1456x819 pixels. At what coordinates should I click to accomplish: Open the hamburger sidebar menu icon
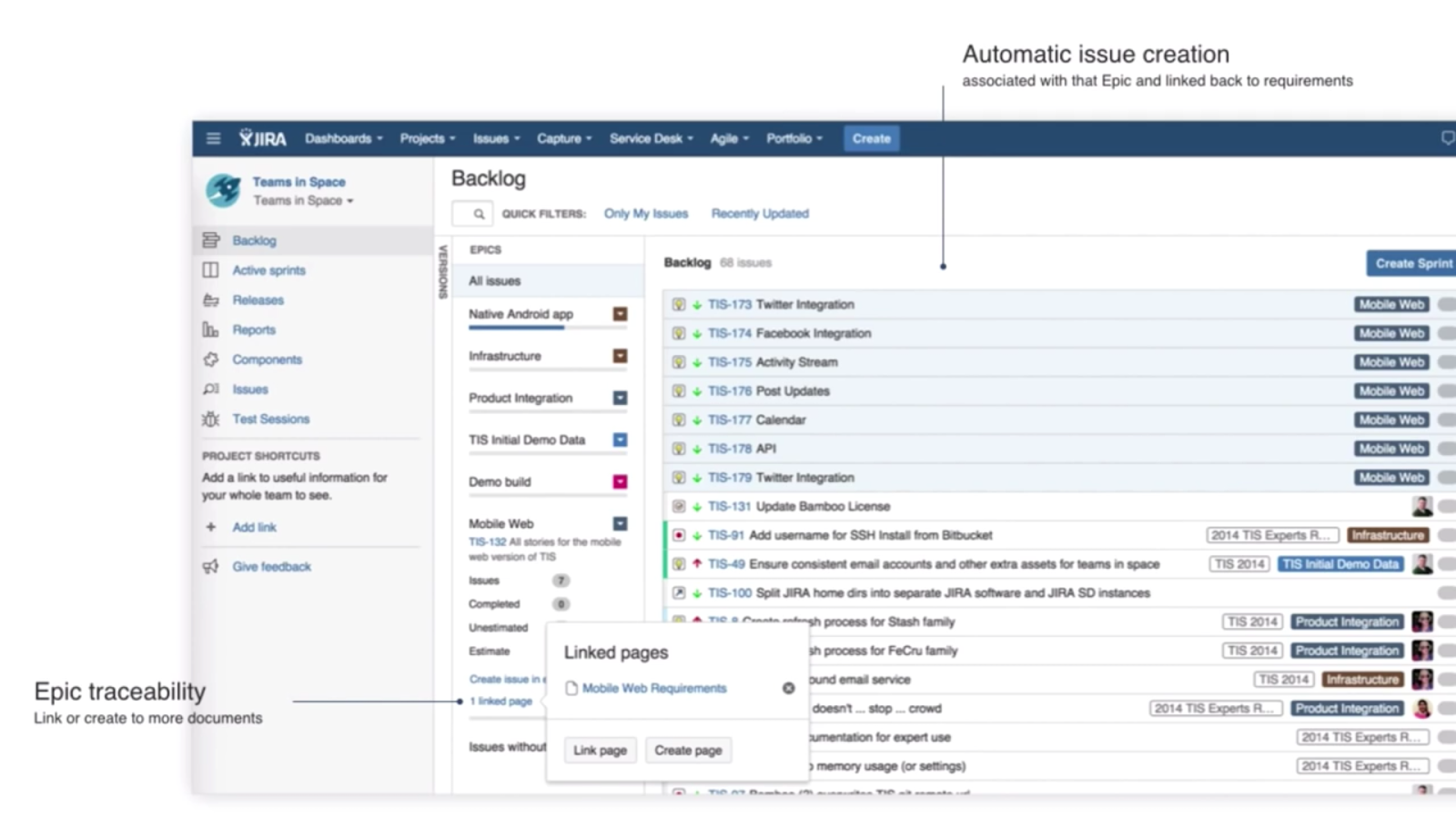pyautogui.click(x=213, y=138)
